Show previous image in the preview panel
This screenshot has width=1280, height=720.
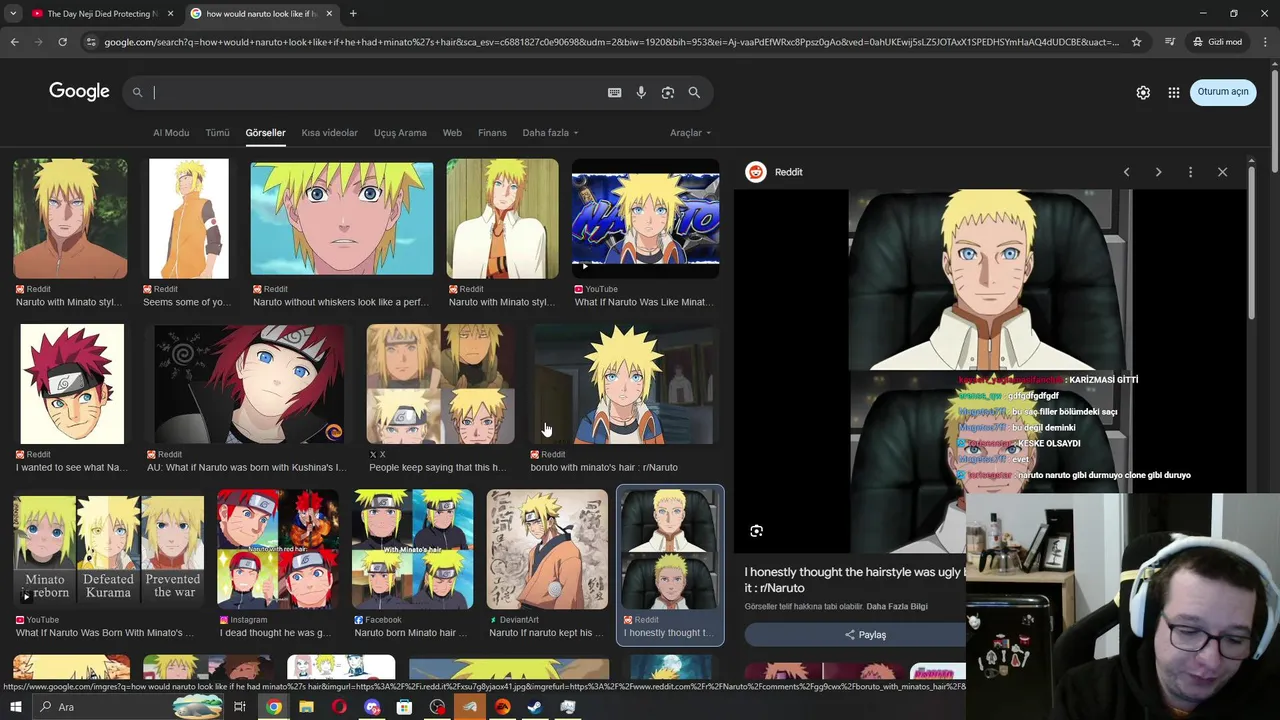pos(1126,172)
